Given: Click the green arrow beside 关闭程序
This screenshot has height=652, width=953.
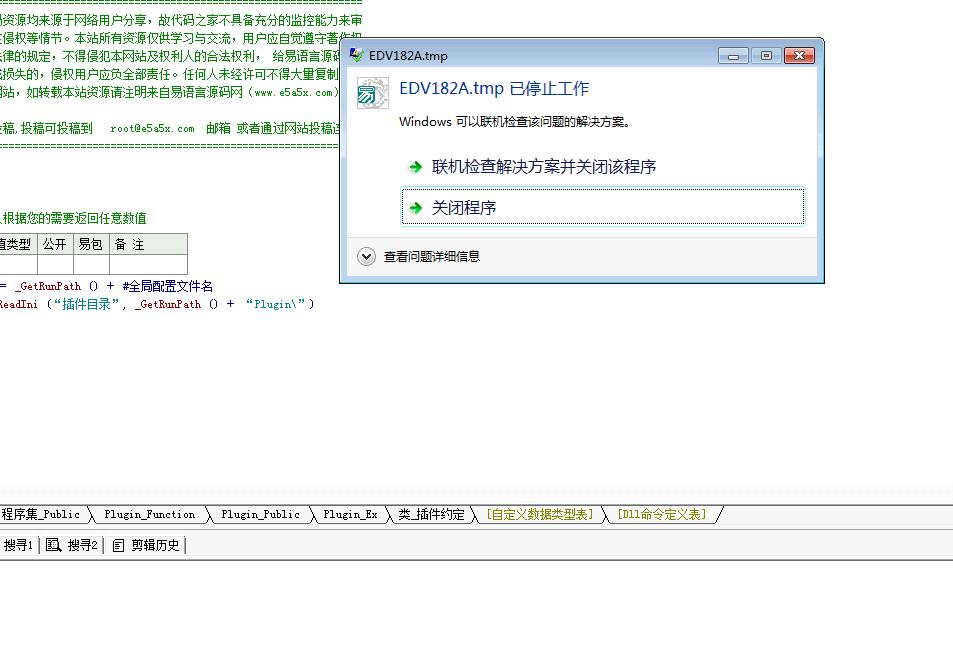Looking at the screenshot, I should [x=416, y=208].
